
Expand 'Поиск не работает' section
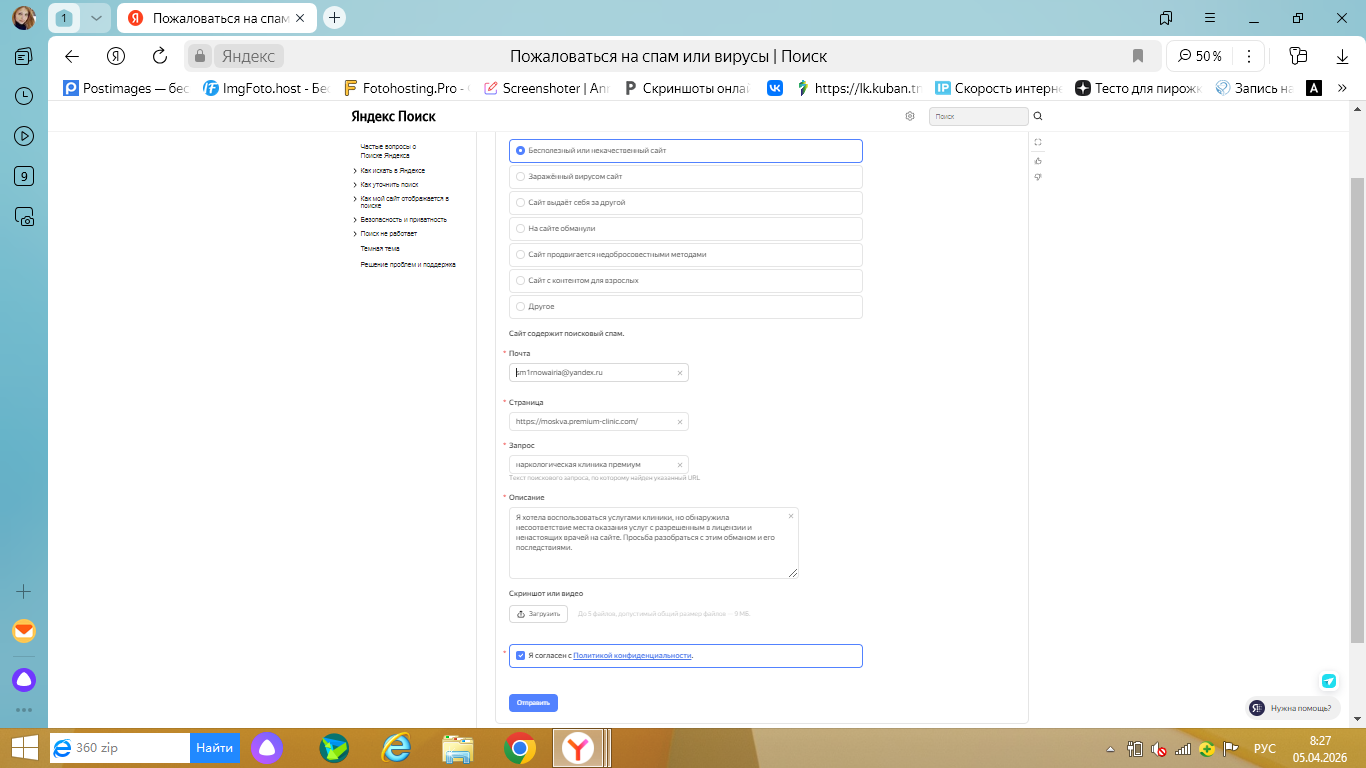(388, 233)
